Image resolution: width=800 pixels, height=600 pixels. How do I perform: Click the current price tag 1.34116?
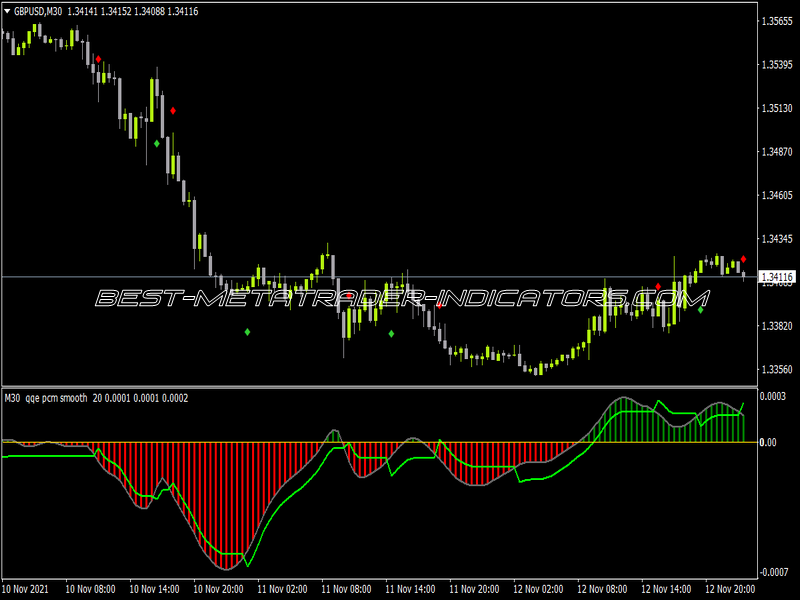777,277
